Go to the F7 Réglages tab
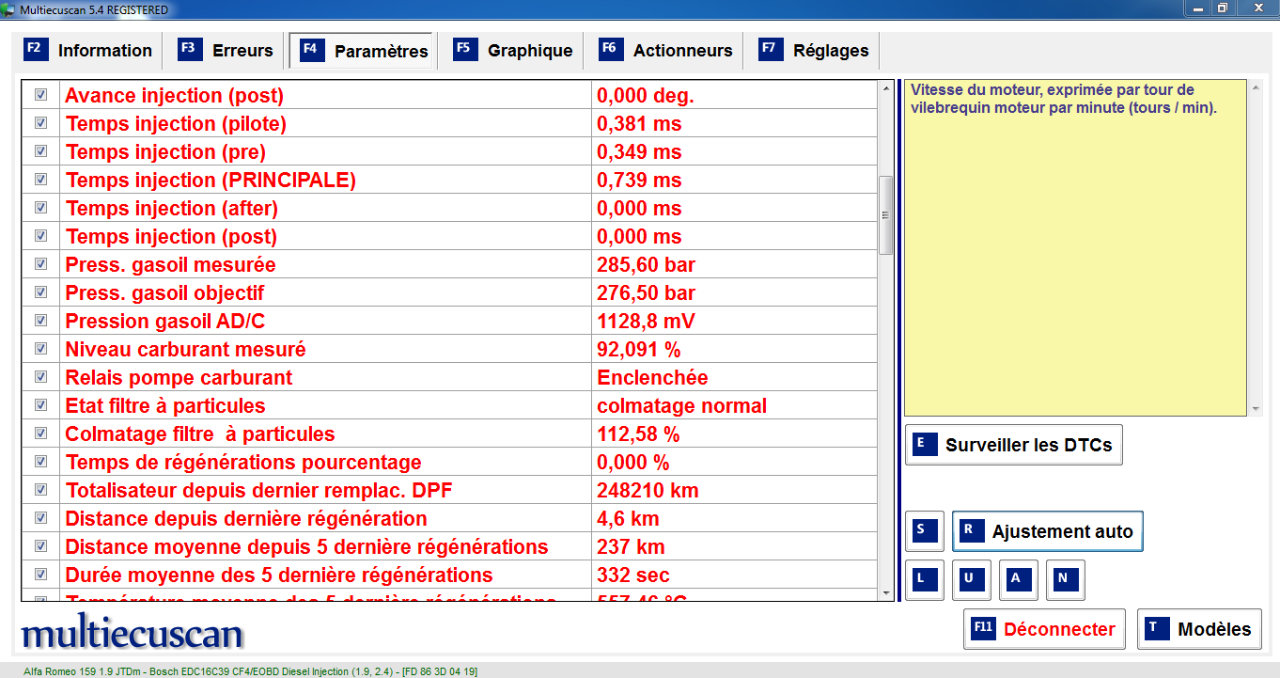The image size is (1280, 678). point(814,51)
